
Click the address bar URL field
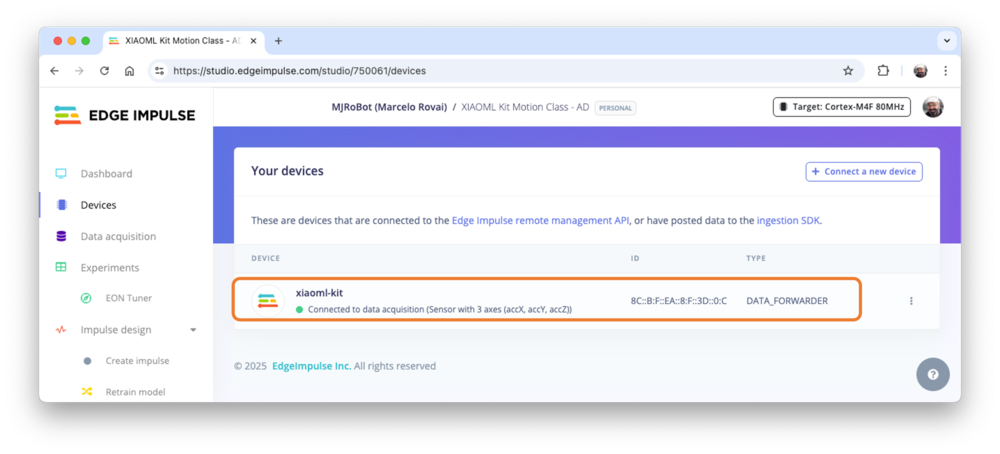pos(500,71)
